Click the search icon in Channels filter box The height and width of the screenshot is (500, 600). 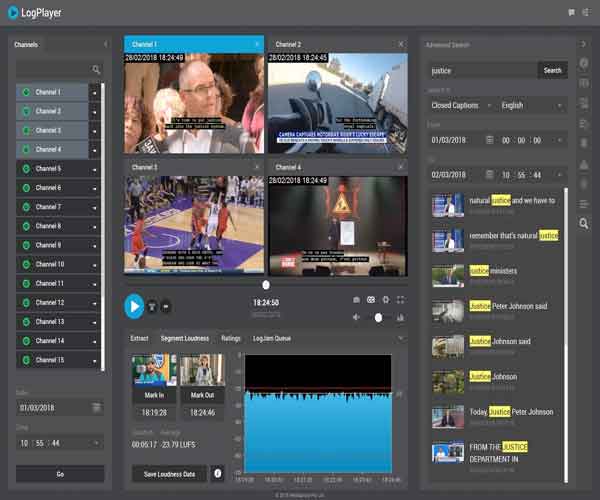[96, 70]
